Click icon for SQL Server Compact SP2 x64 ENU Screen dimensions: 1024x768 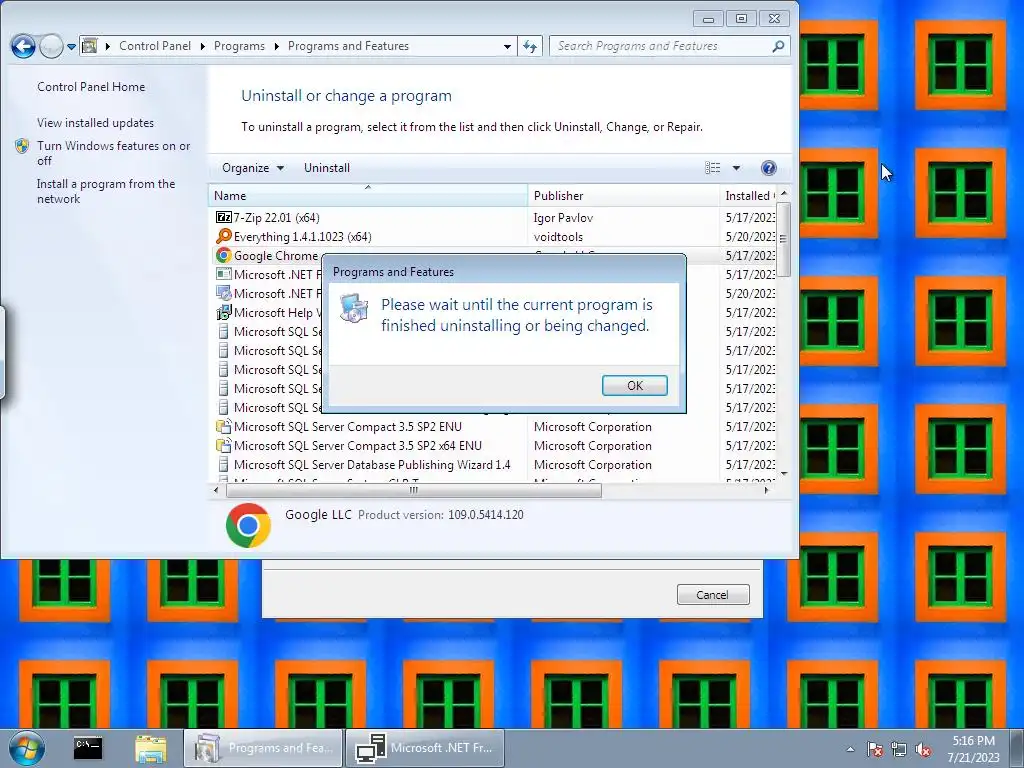coord(223,445)
